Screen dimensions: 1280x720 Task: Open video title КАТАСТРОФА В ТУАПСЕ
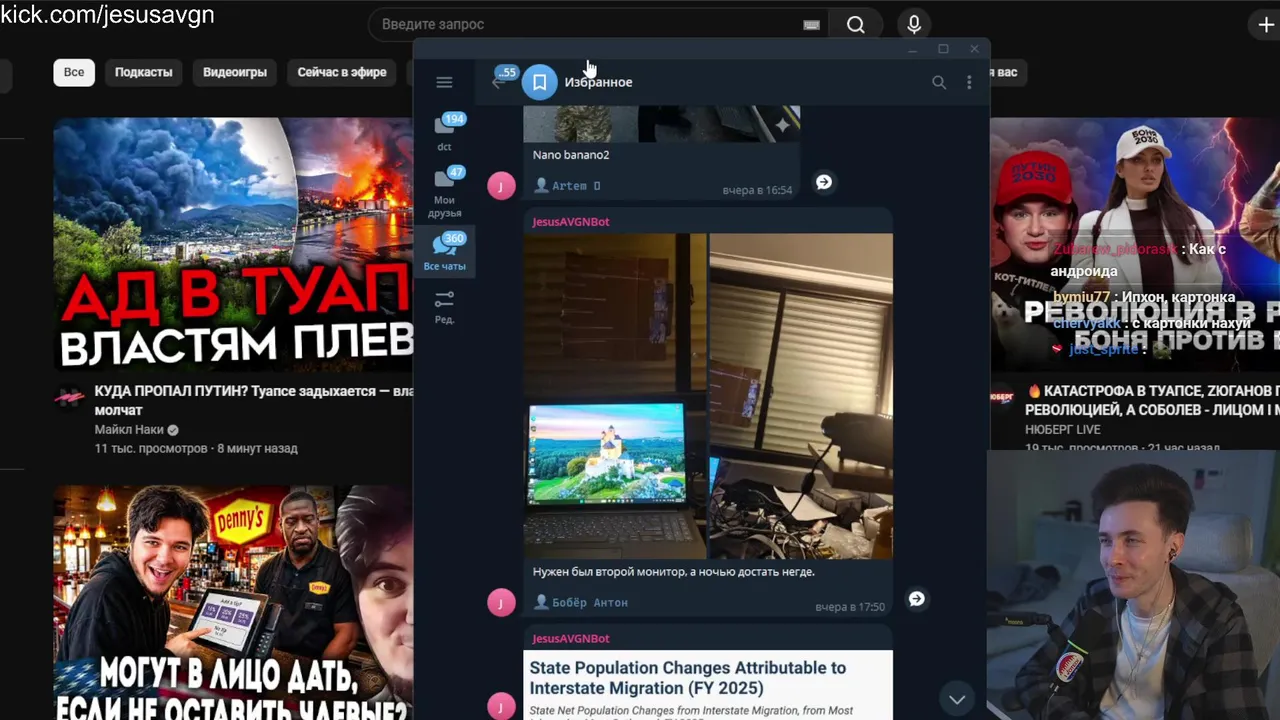point(1153,401)
